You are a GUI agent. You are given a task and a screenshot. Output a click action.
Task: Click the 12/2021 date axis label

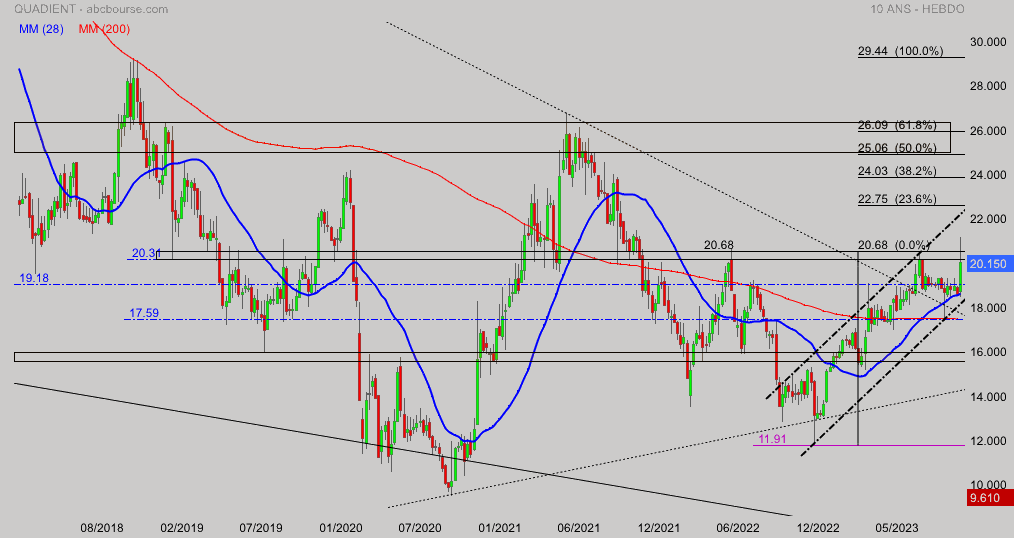(658, 528)
